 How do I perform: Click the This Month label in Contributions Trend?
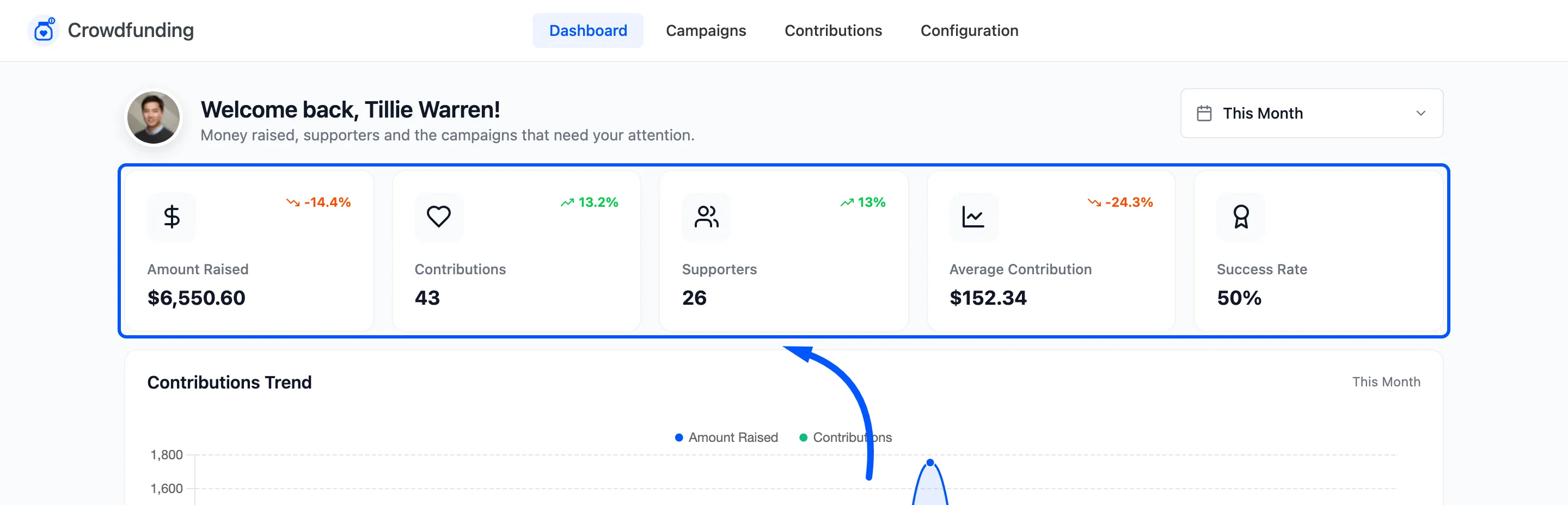1386,381
